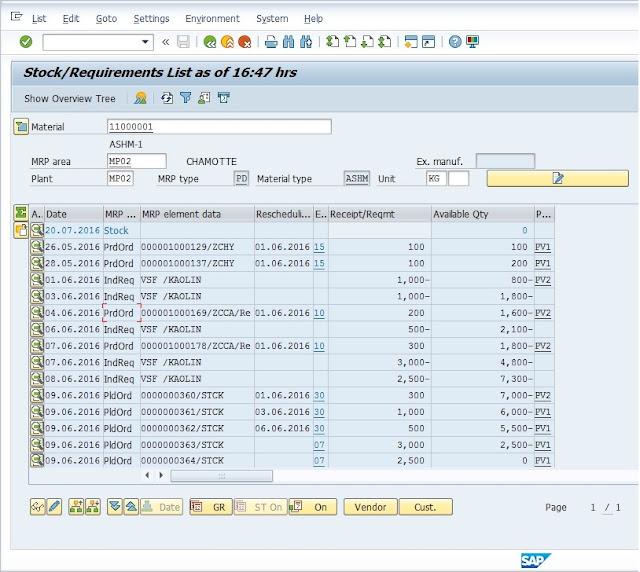
Task: Click the Date button
Action: point(162,507)
